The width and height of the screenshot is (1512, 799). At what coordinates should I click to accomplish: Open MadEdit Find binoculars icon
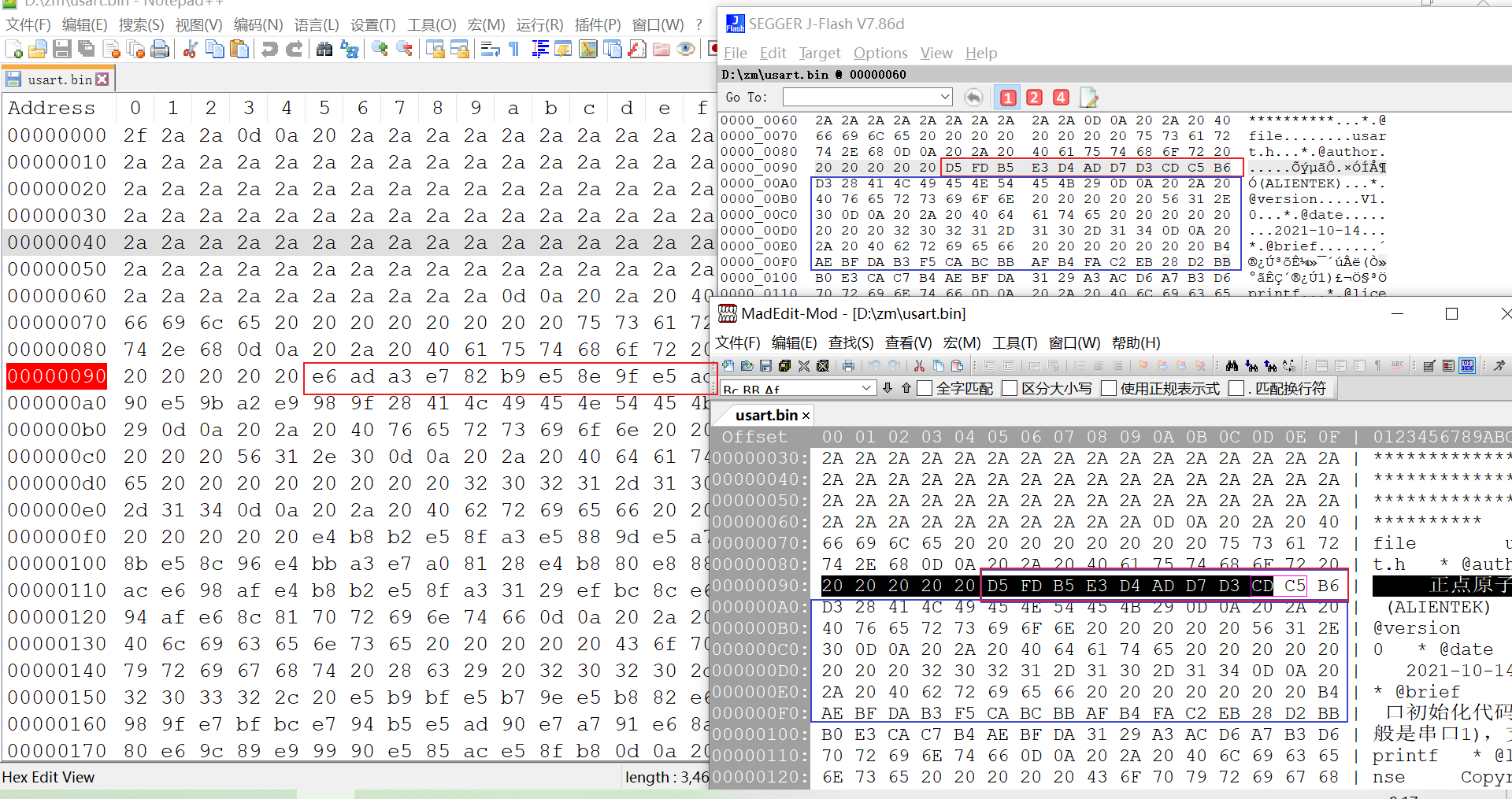[x=1232, y=365]
